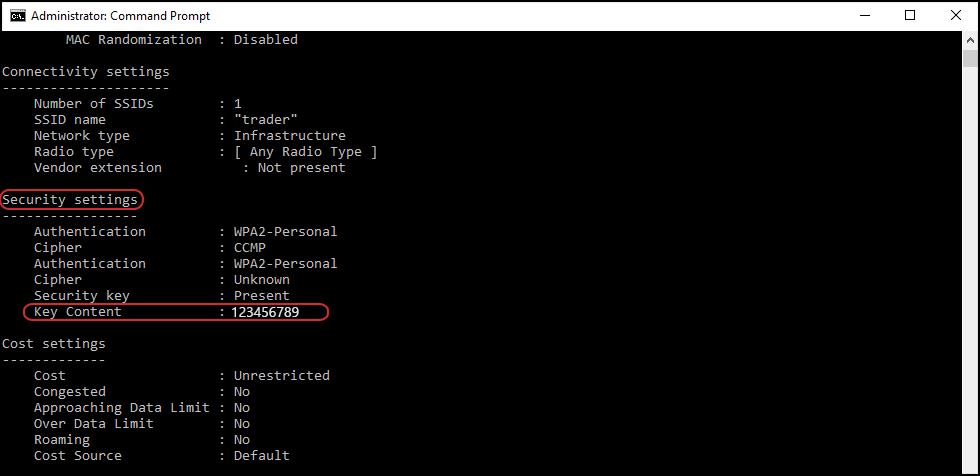Click the 'Cost settings' heading text

54,344
